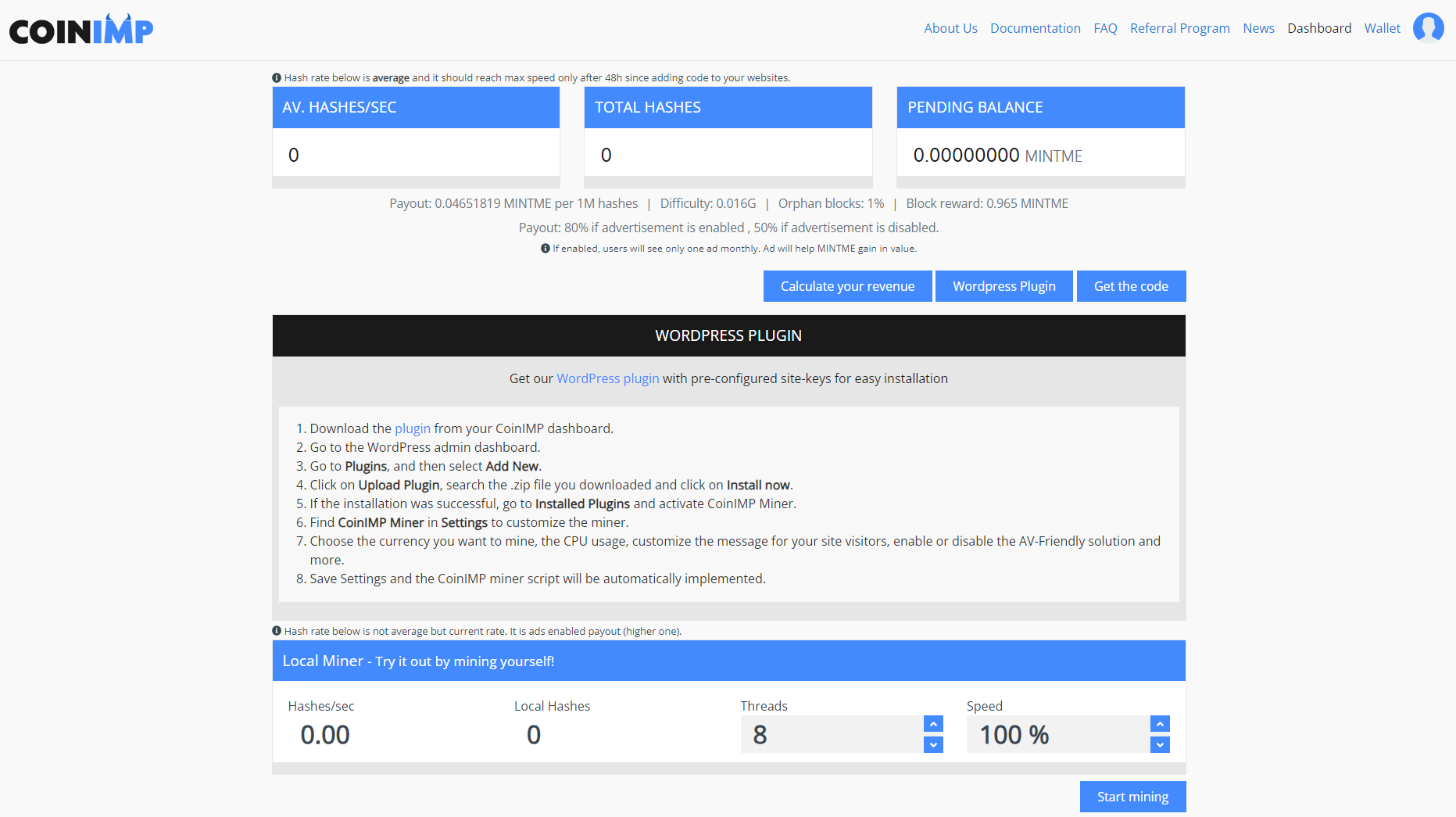Click the info icon about the monthly ad notice
The height and width of the screenshot is (817, 1456).
click(x=545, y=248)
